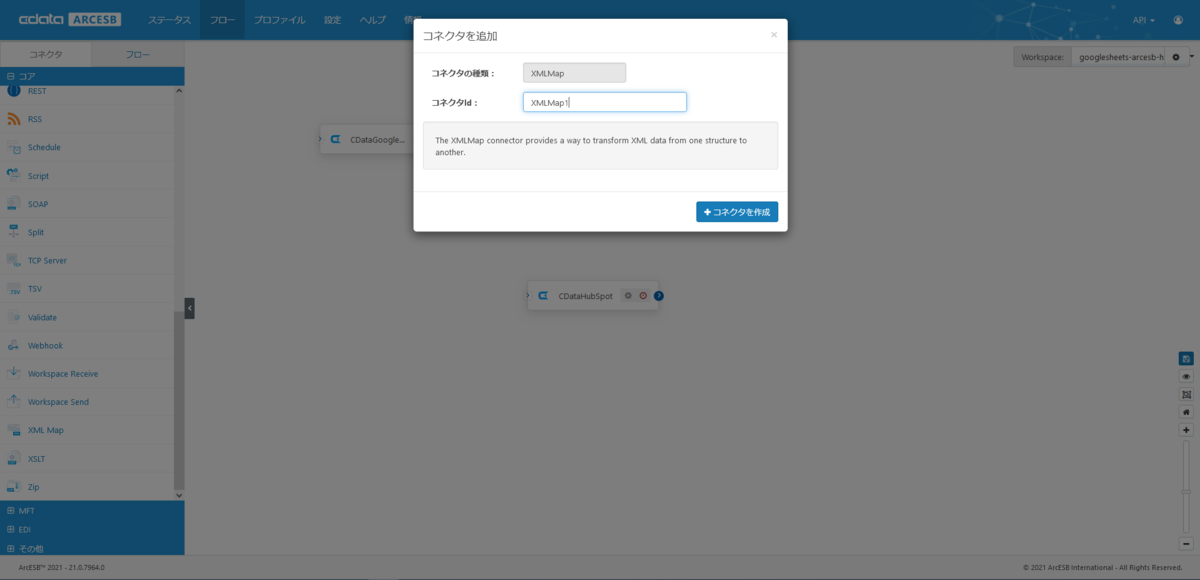Select the XSLT connector icon
Viewport: 1200px width, 580px height.
click(14, 458)
